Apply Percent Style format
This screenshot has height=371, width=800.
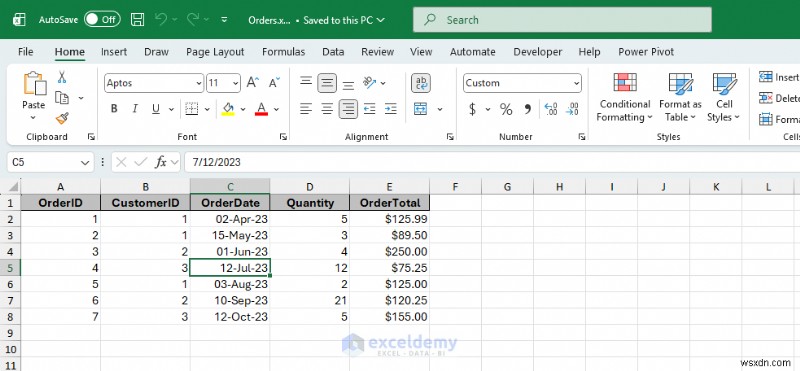506,109
